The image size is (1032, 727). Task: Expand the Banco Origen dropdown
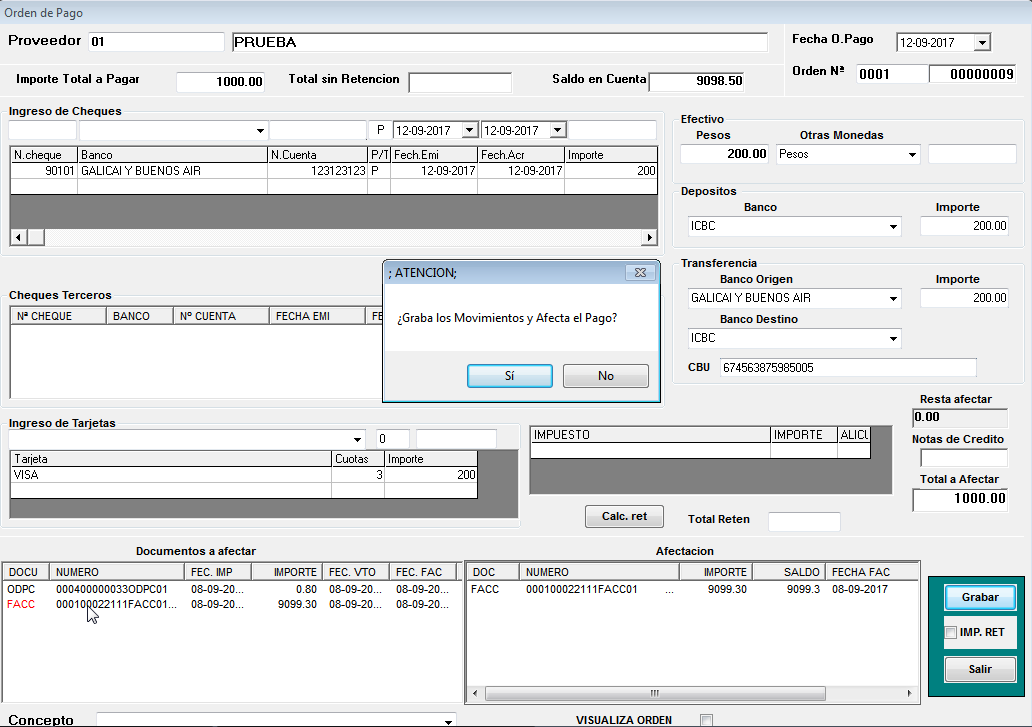893,298
